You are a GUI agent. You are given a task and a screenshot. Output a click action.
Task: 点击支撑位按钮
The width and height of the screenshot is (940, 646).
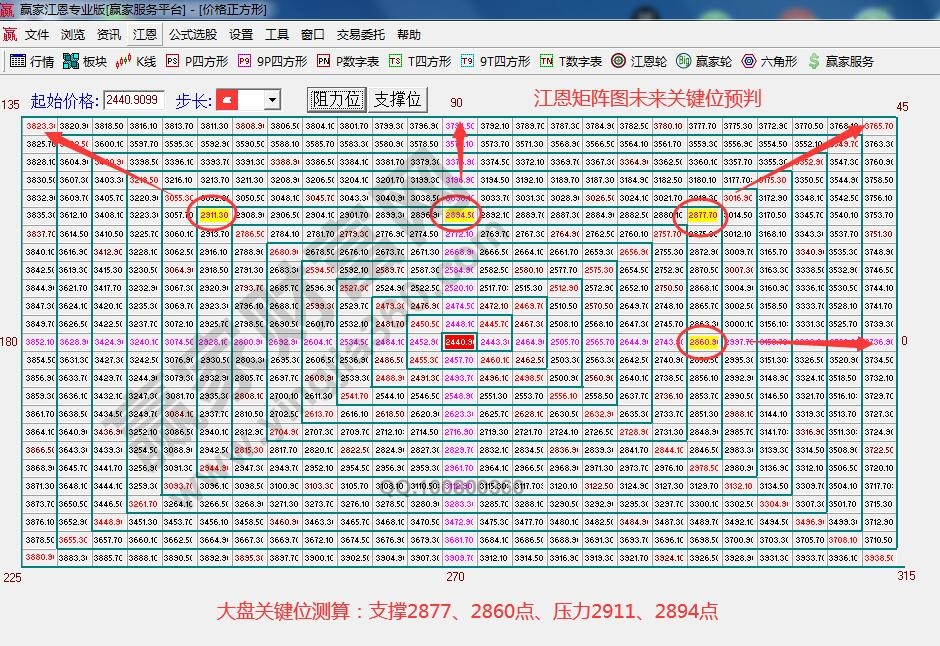[x=396, y=99]
